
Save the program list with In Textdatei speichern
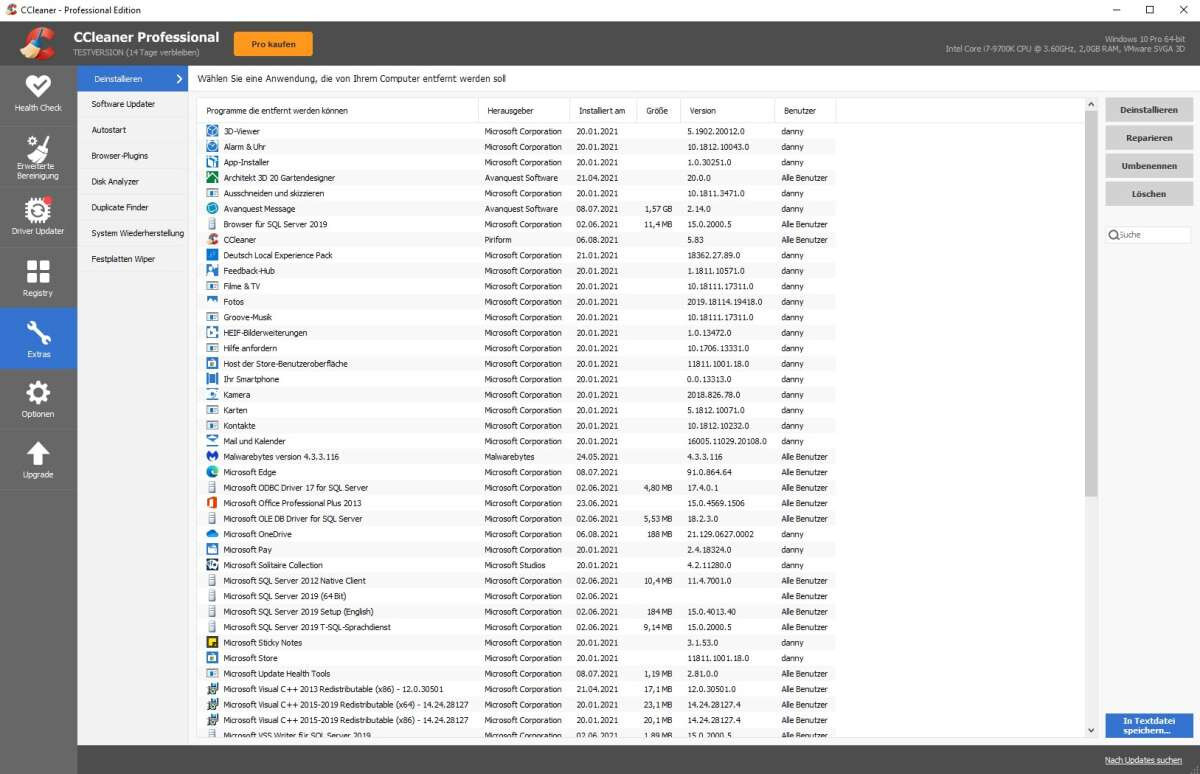click(1148, 724)
